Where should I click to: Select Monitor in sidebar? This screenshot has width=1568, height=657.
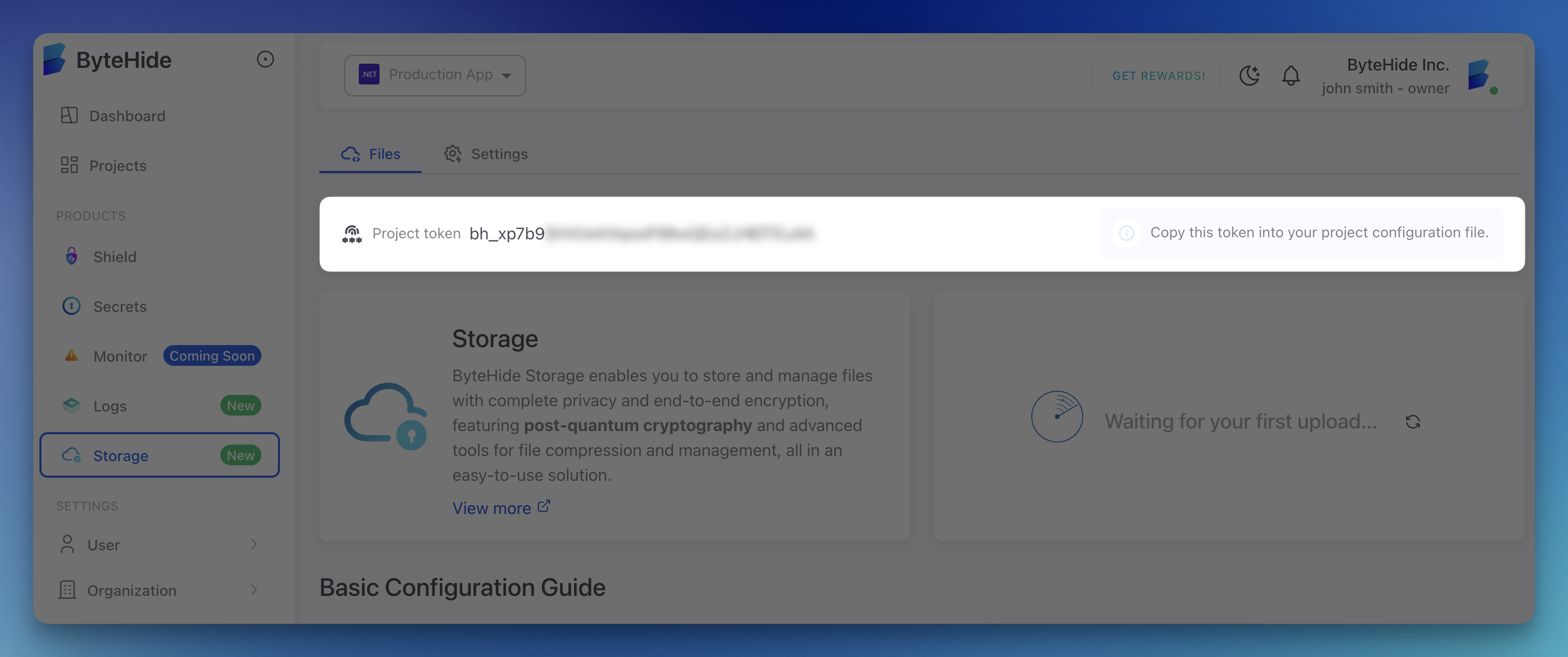coord(120,356)
